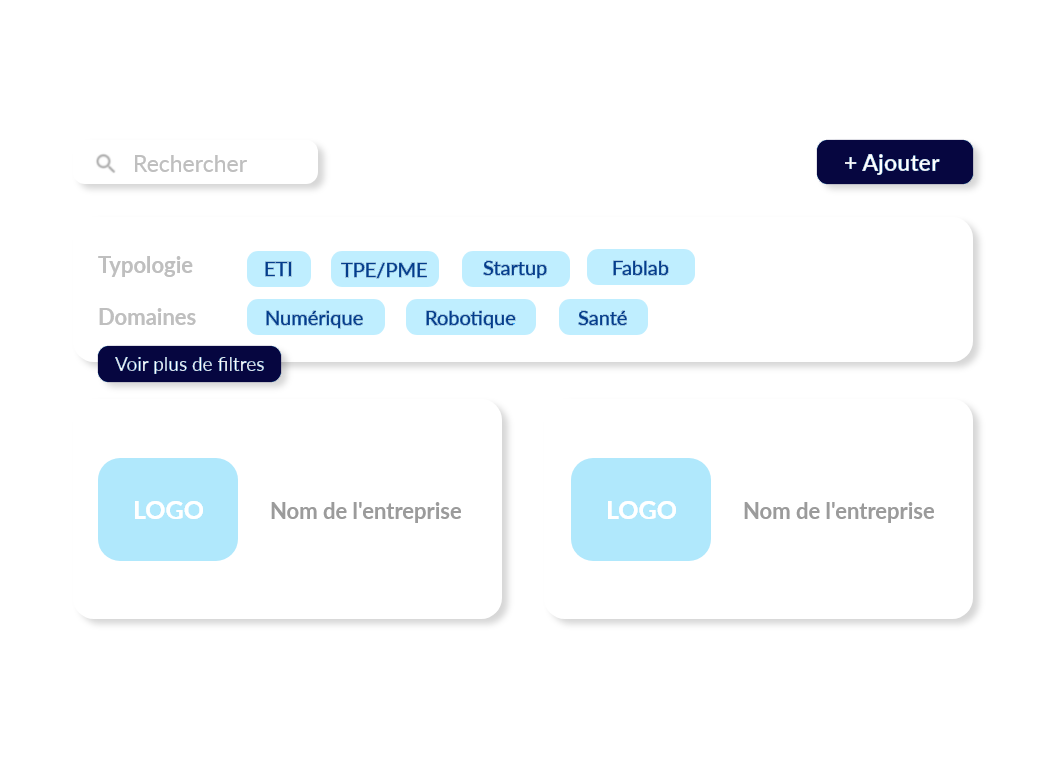Click the right card's Nom de l'entreprise

838,511
